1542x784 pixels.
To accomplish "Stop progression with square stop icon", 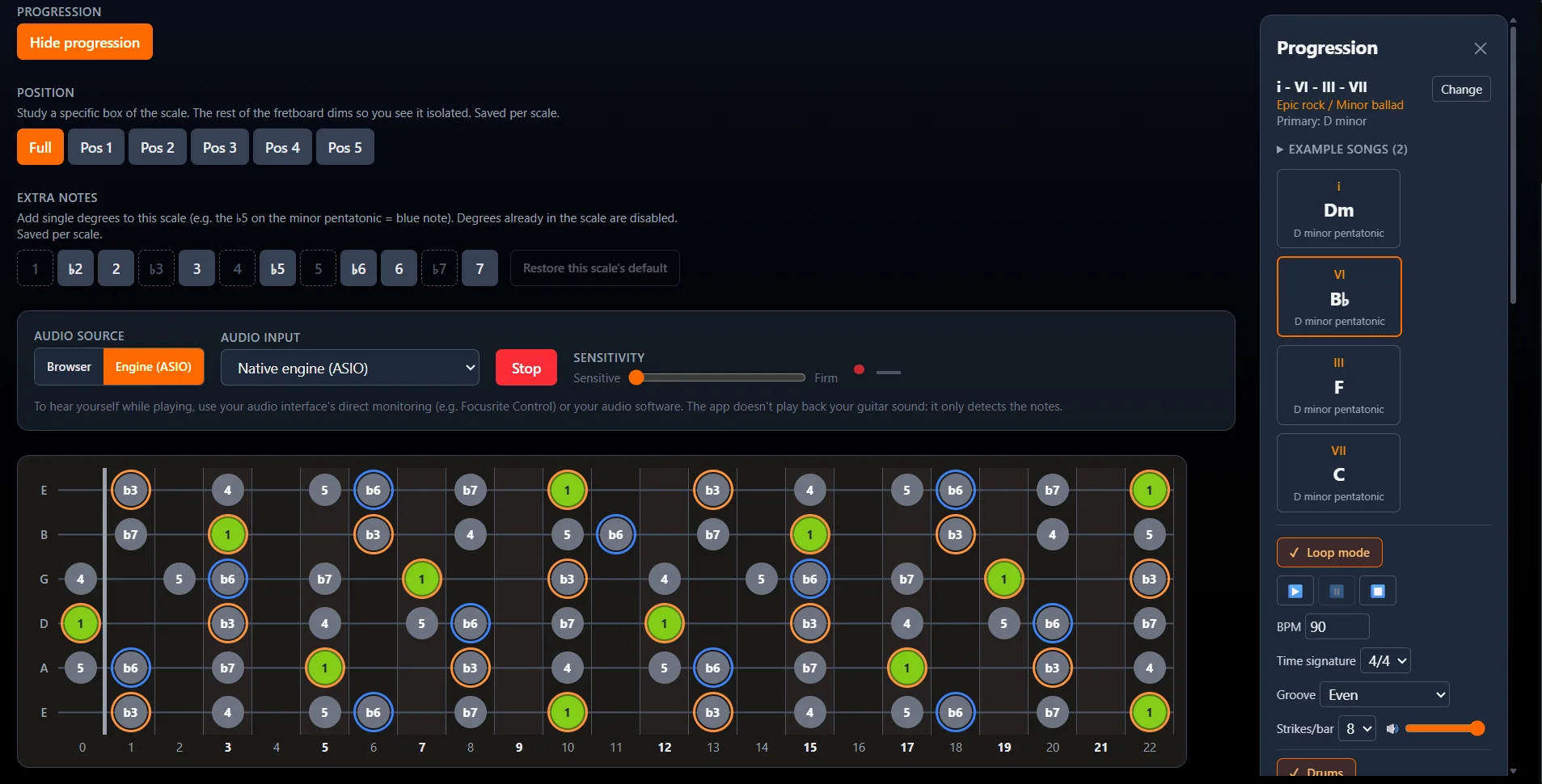I will (1377, 591).
